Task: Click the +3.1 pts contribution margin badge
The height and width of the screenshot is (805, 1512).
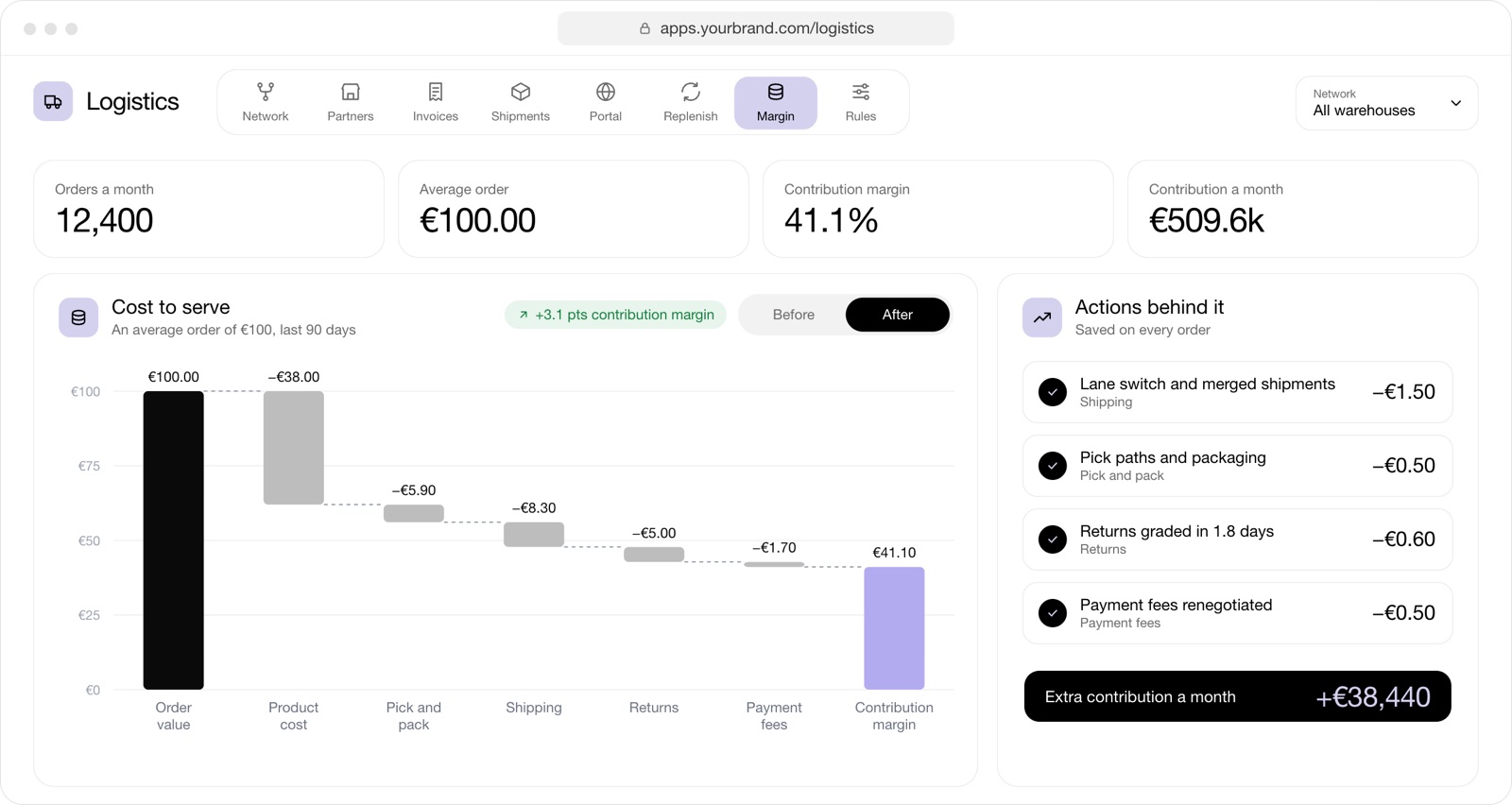Action: point(615,315)
